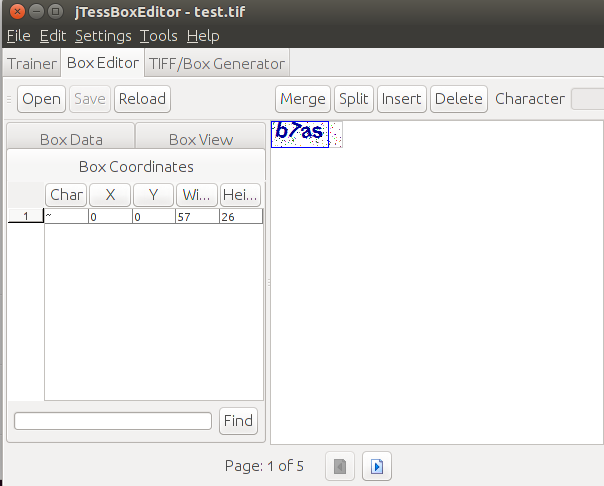Image resolution: width=604 pixels, height=486 pixels.
Task: Insert a new box
Action: click(401, 99)
